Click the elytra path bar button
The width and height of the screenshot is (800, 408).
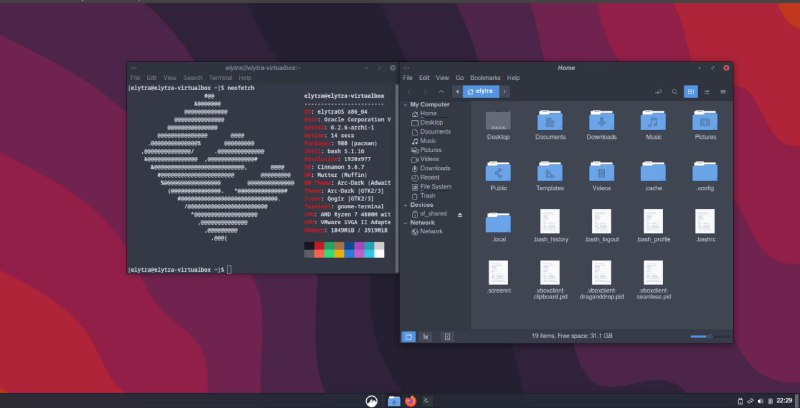coord(481,92)
